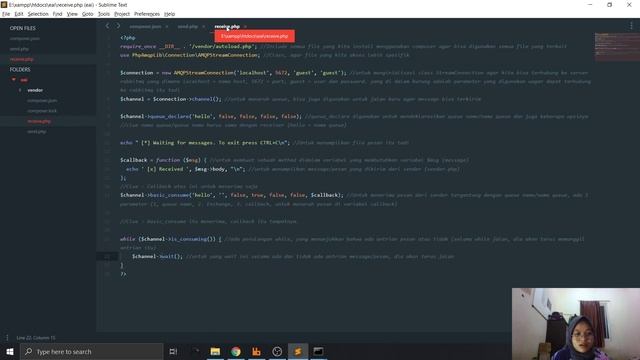Open the View menu
This screenshot has height=360, width=640.
coord(72,14)
